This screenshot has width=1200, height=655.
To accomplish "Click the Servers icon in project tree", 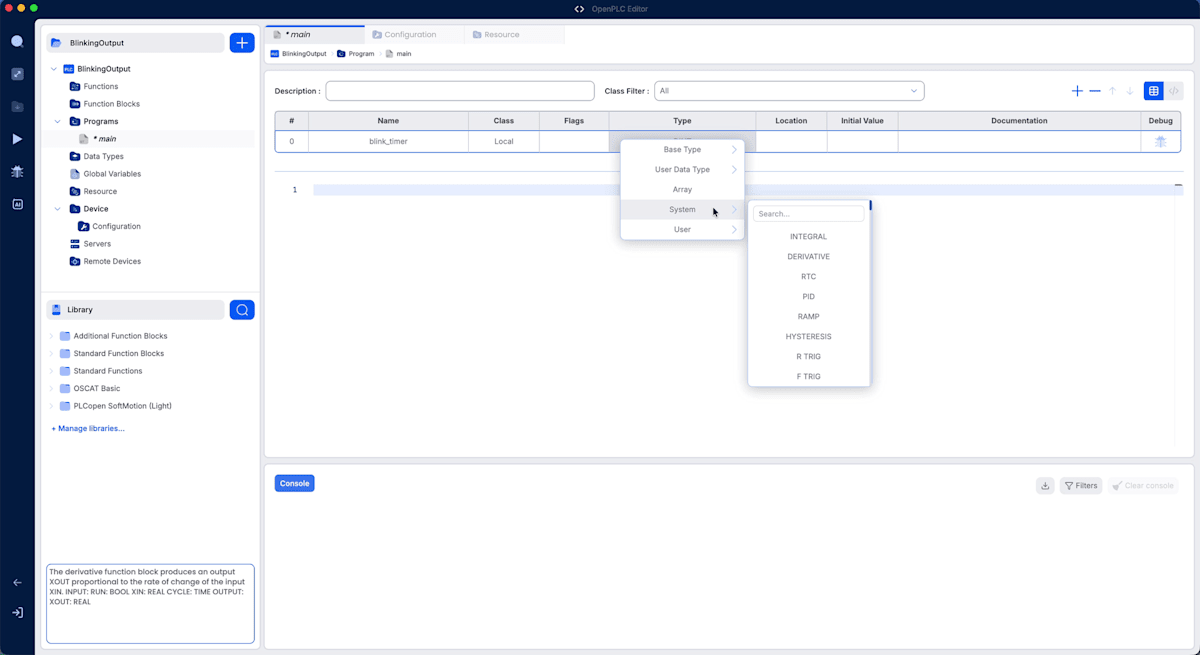I will [75, 244].
